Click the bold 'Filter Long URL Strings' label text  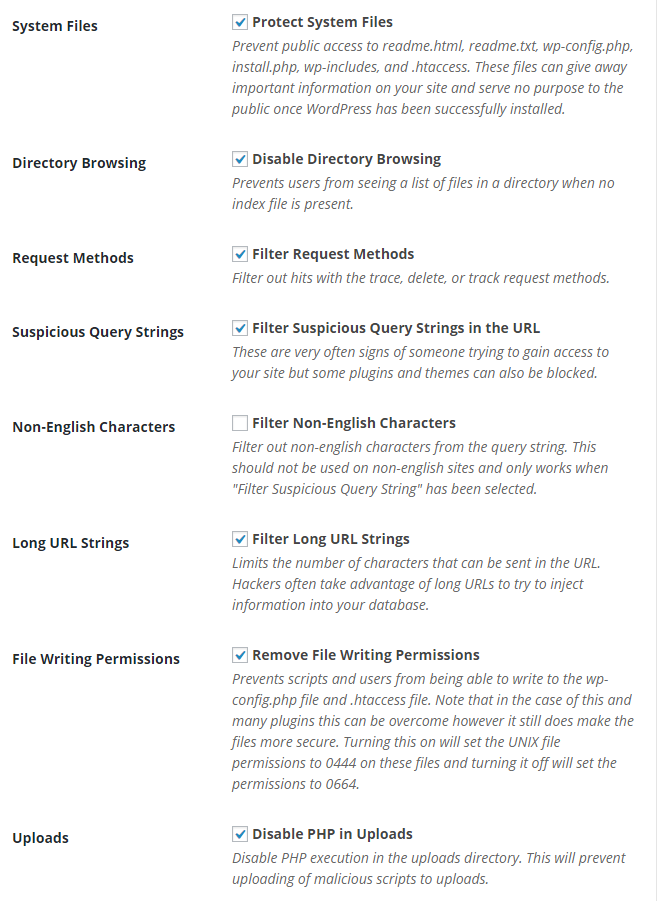point(331,539)
